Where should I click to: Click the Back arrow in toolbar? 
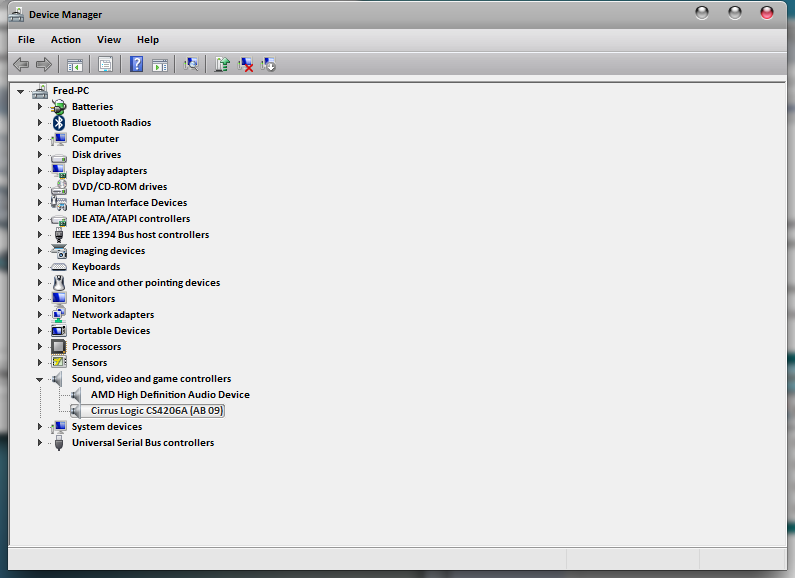tap(21, 64)
